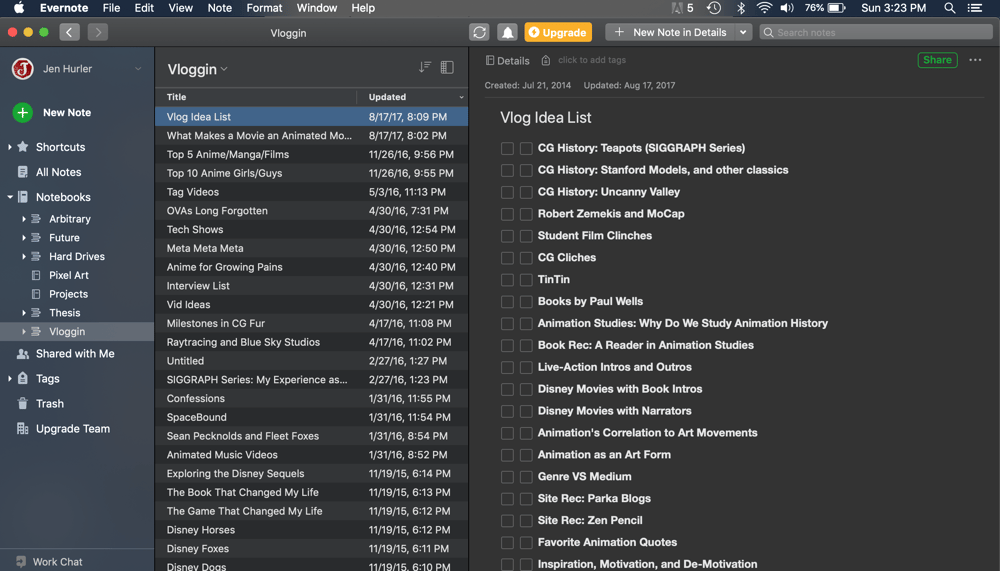This screenshot has height=571, width=1000.
Task: Open the Window menu
Action: tap(316, 8)
